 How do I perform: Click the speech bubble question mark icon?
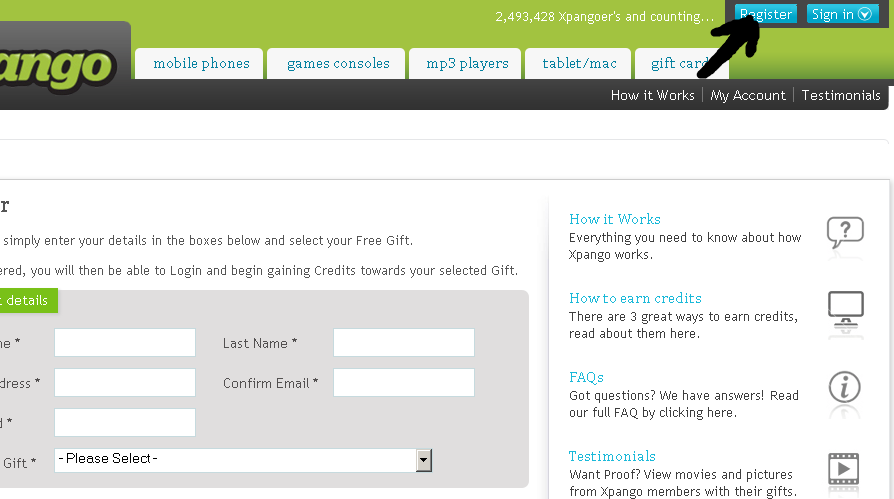[845, 232]
